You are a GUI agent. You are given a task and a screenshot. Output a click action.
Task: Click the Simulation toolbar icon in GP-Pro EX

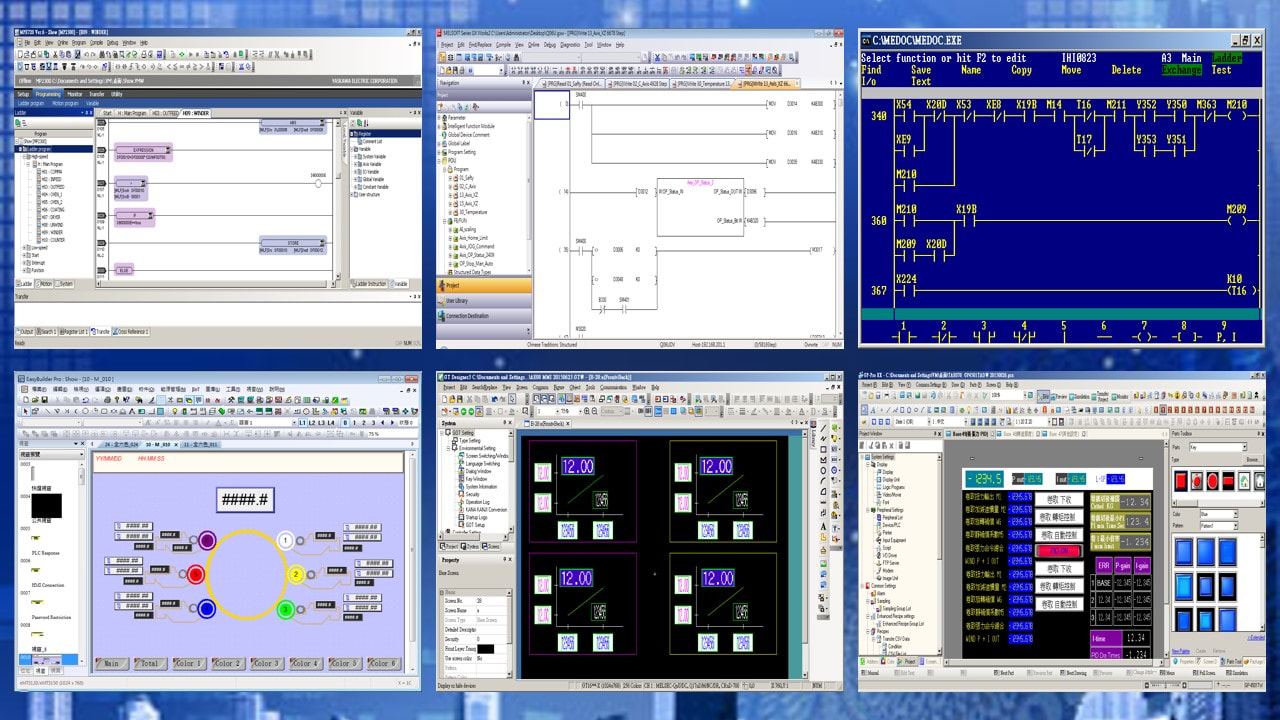point(1080,396)
